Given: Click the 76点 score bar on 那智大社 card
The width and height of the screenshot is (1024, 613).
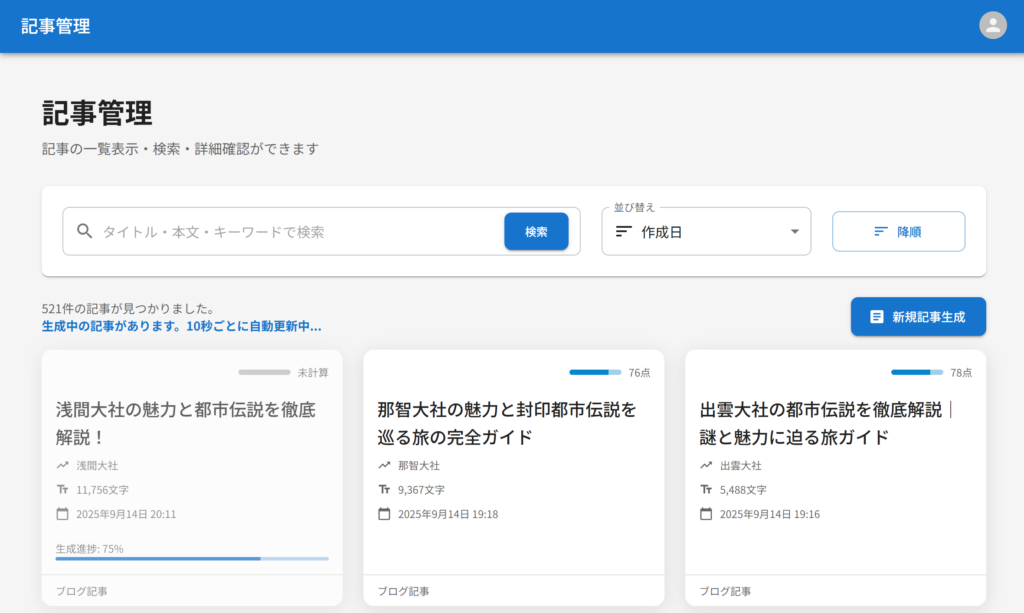Looking at the screenshot, I should click(x=594, y=372).
